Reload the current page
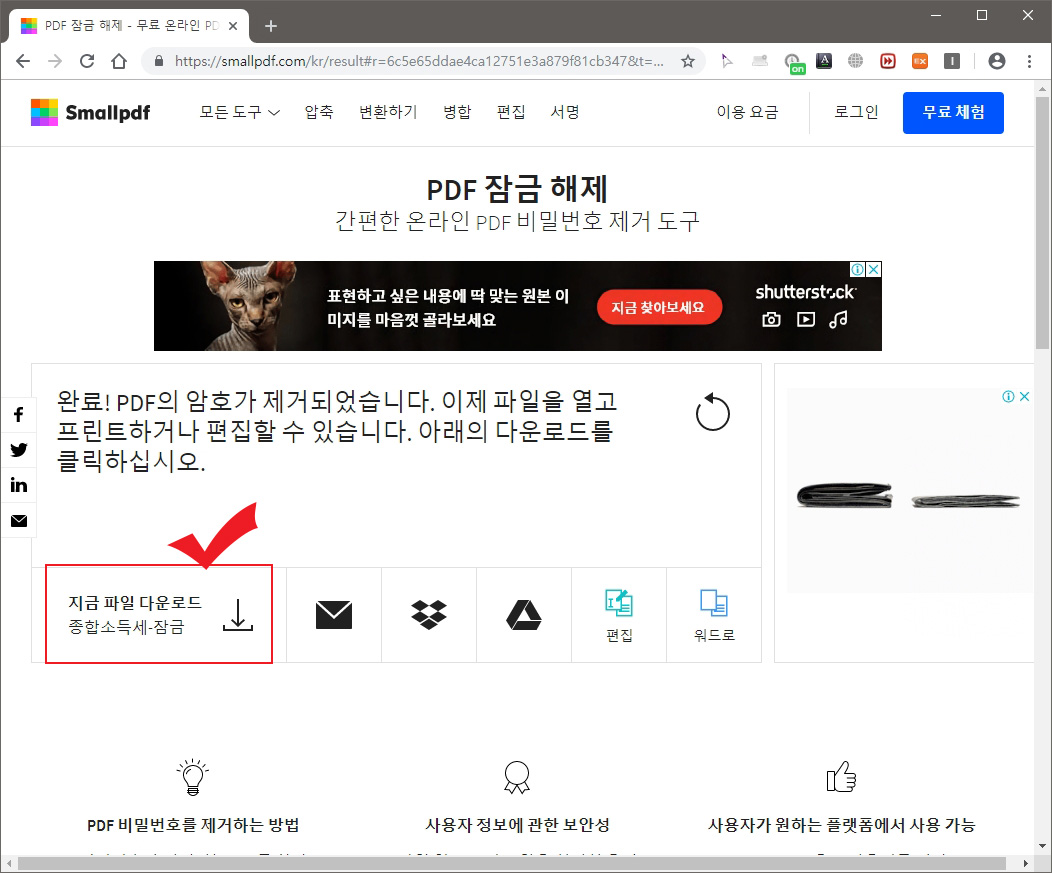The width and height of the screenshot is (1052, 873). pyautogui.click(x=87, y=61)
